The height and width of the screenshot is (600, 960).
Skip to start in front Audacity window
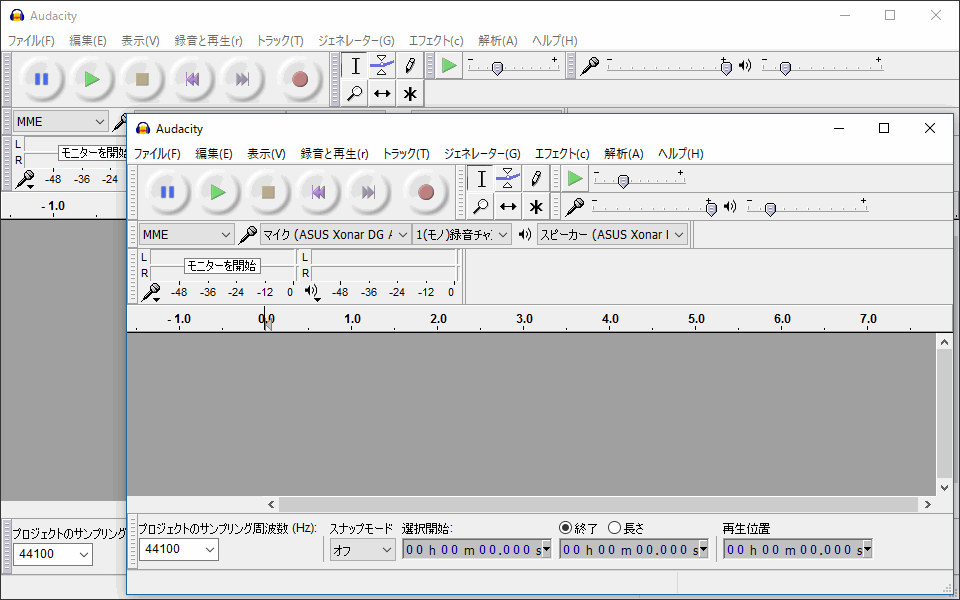tap(318, 192)
